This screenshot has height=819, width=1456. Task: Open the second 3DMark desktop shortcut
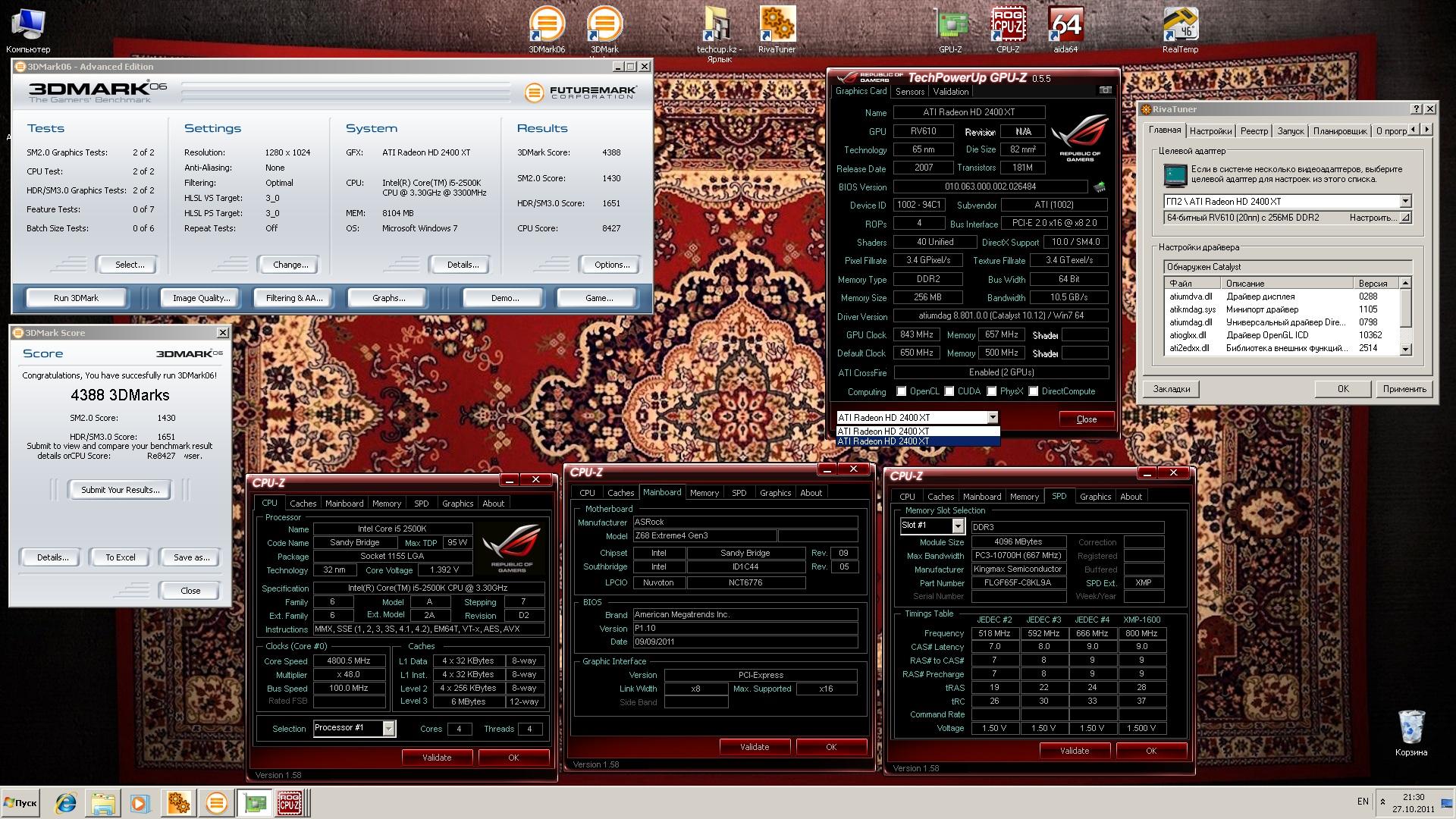(x=604, y=29)
